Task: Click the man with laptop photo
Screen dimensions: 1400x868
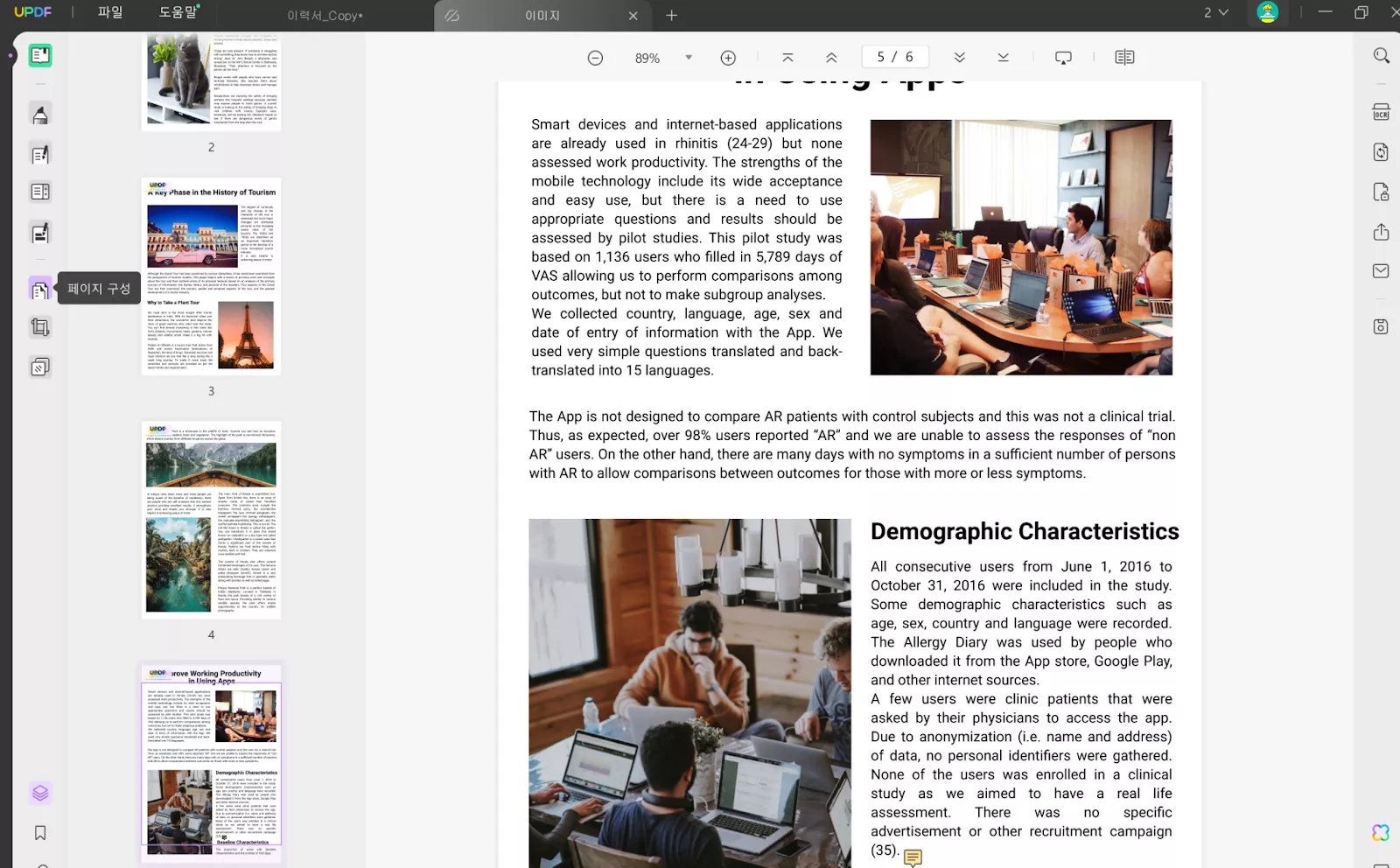Action: point(689,693)
